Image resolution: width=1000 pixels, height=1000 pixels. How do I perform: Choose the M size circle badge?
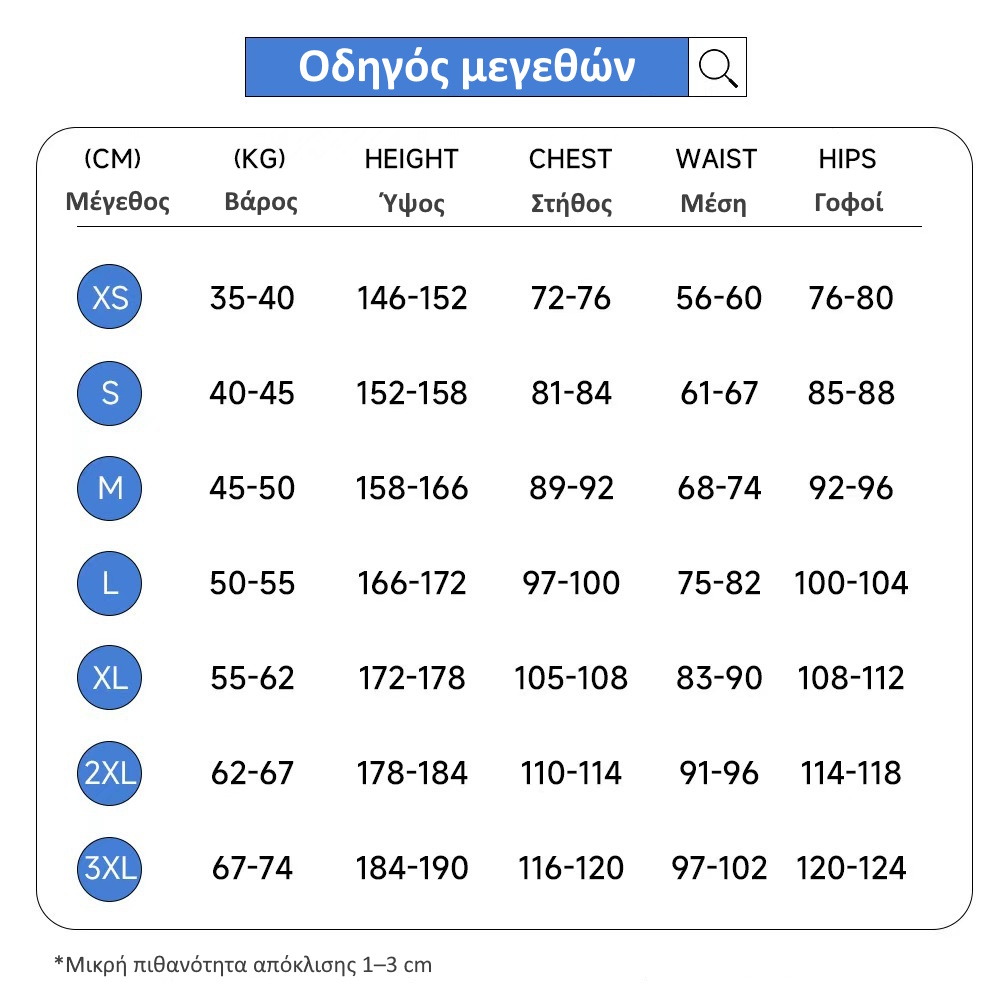coord(110,488)
